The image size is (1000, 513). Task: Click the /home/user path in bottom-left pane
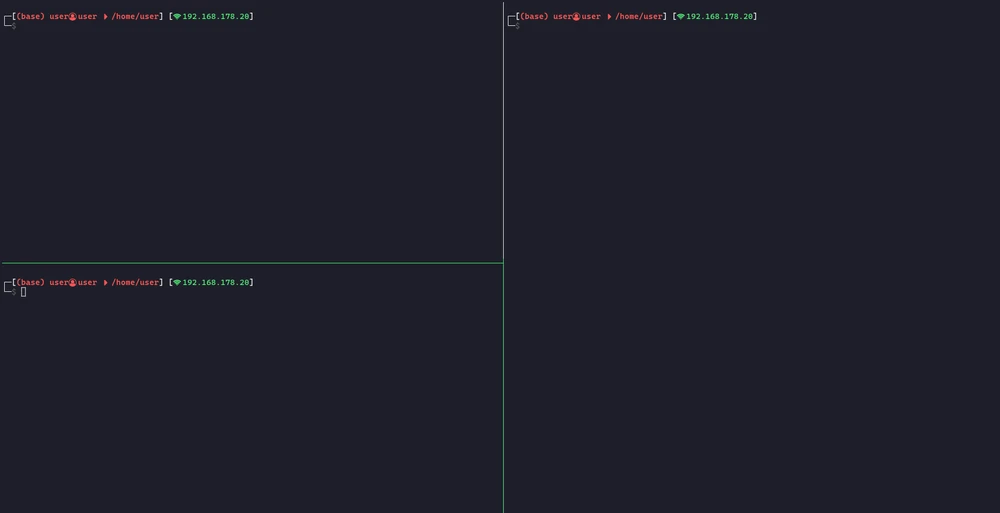pyautogui.click(x=135, y=283)
